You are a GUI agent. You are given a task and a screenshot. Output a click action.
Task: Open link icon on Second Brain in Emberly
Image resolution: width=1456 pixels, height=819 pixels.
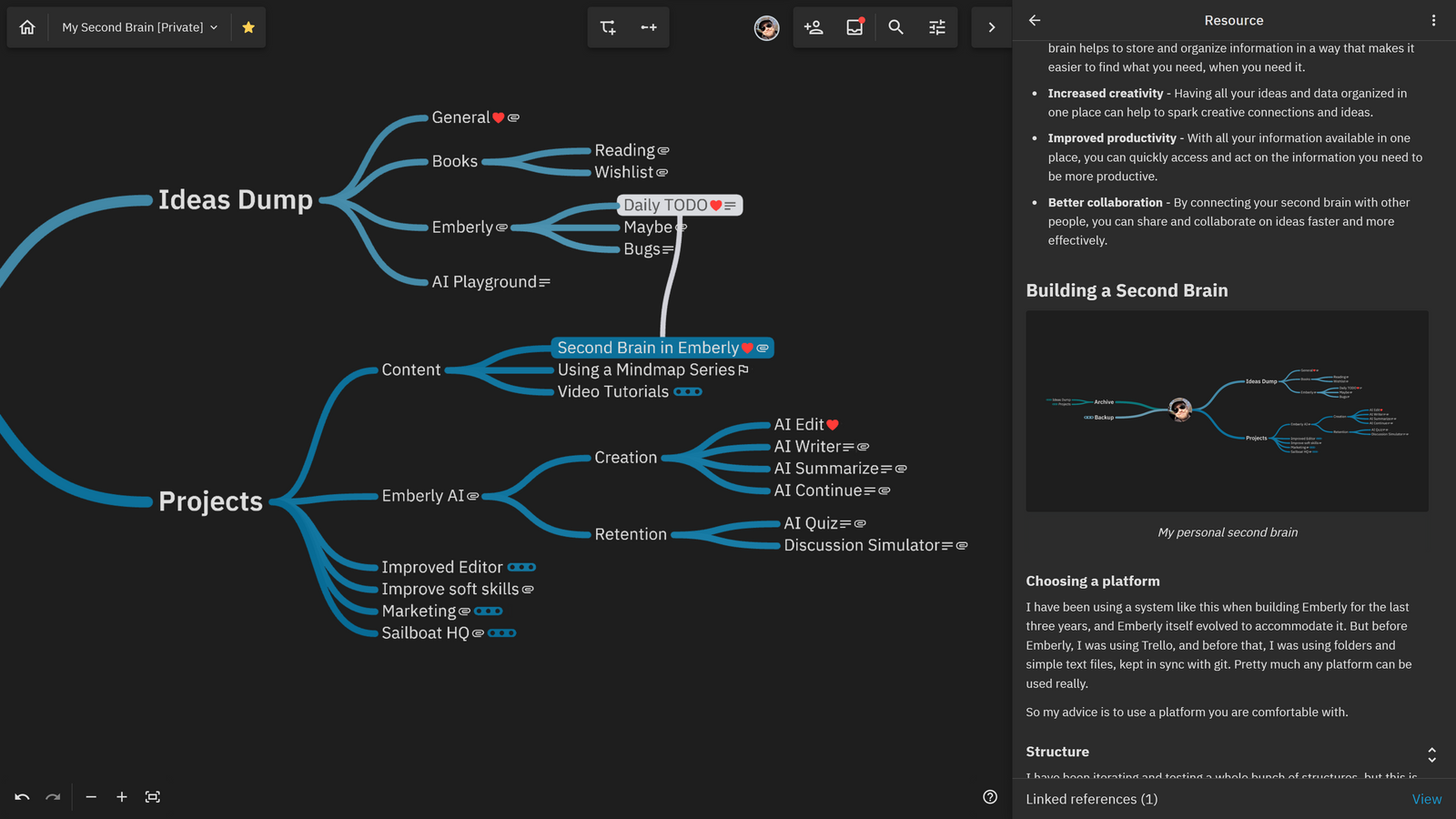763,348
